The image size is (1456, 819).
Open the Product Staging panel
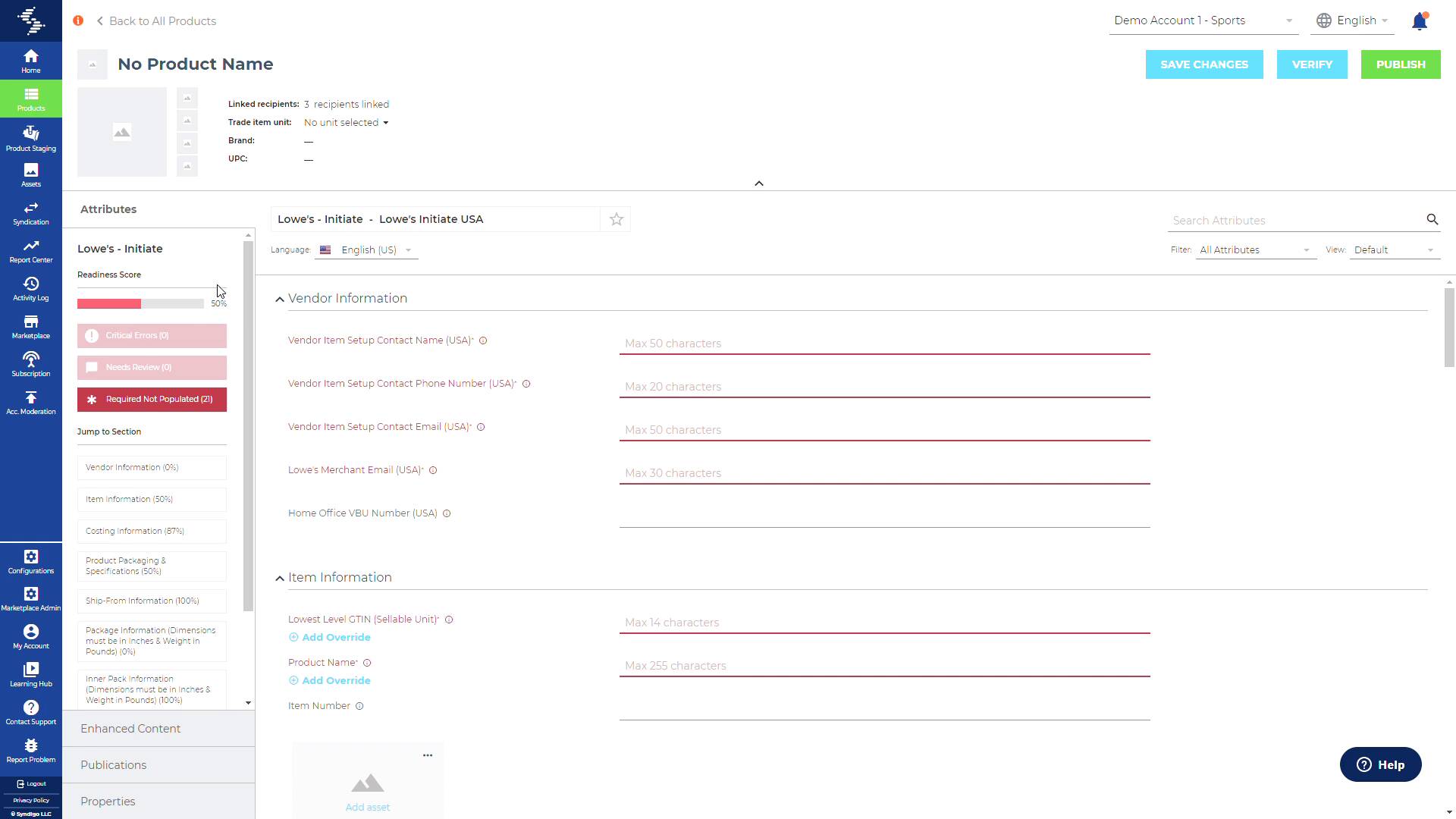31,138
